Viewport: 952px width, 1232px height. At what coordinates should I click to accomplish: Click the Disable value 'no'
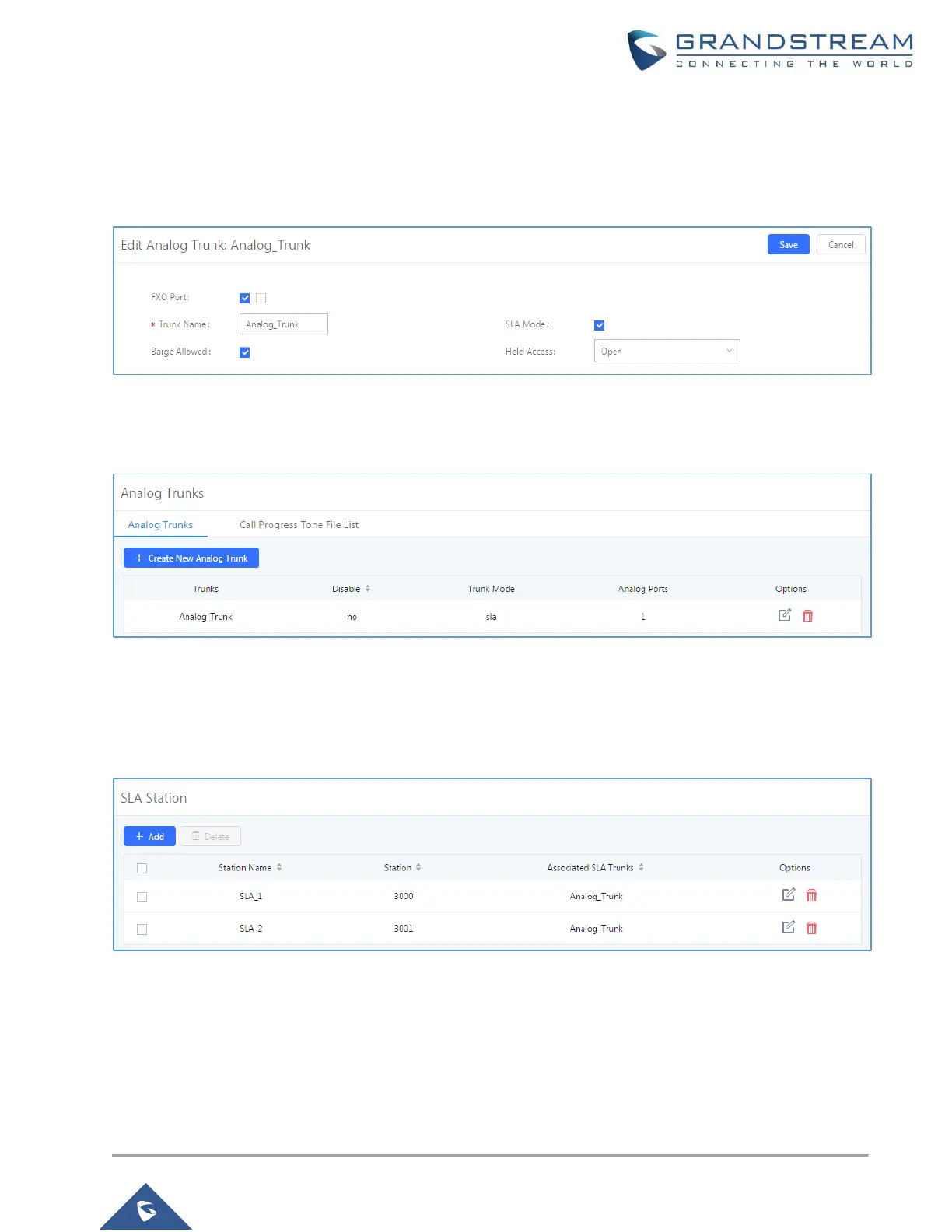coord(352,617)
